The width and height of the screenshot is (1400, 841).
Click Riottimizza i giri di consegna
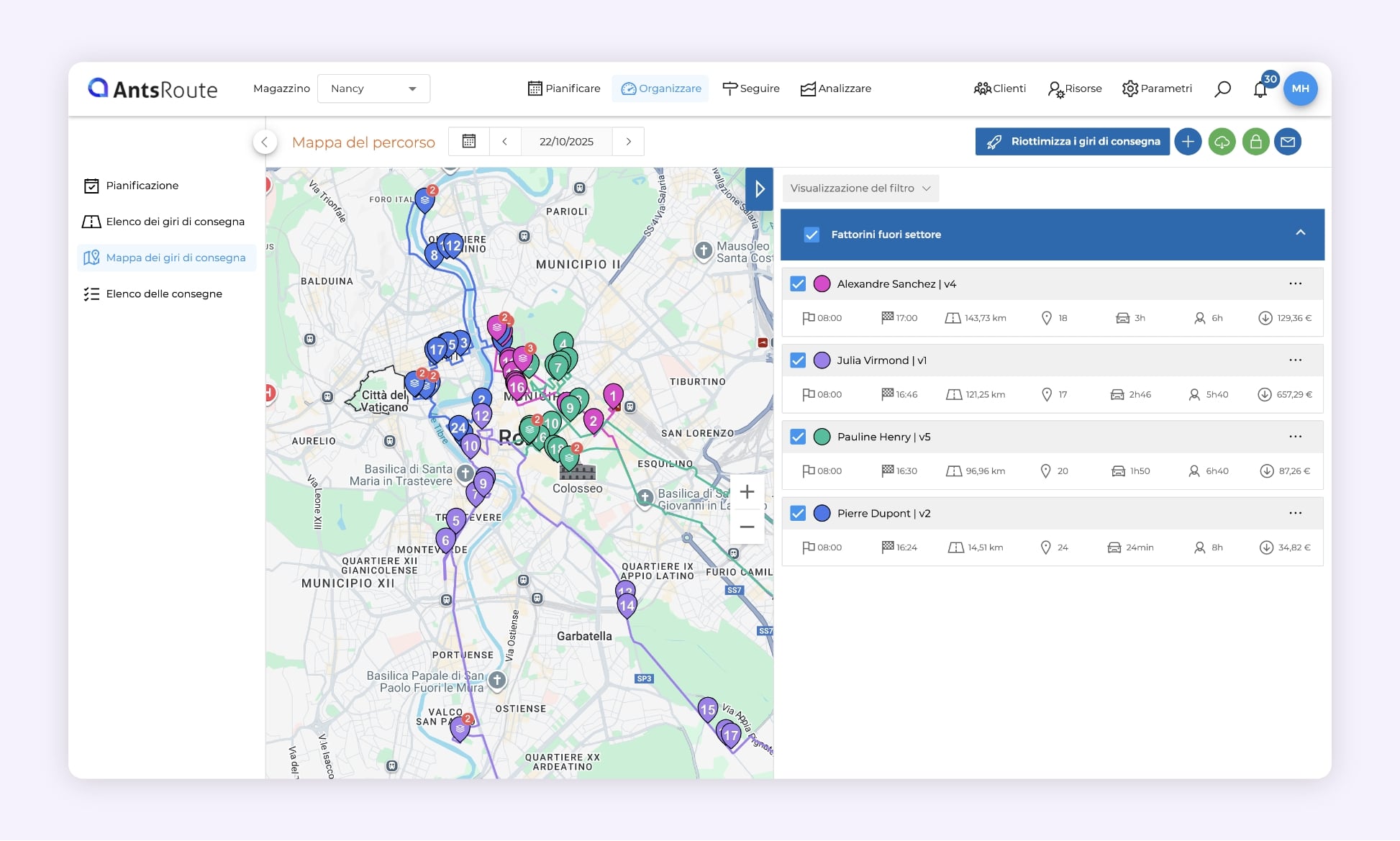click(x=1072, y=142)
